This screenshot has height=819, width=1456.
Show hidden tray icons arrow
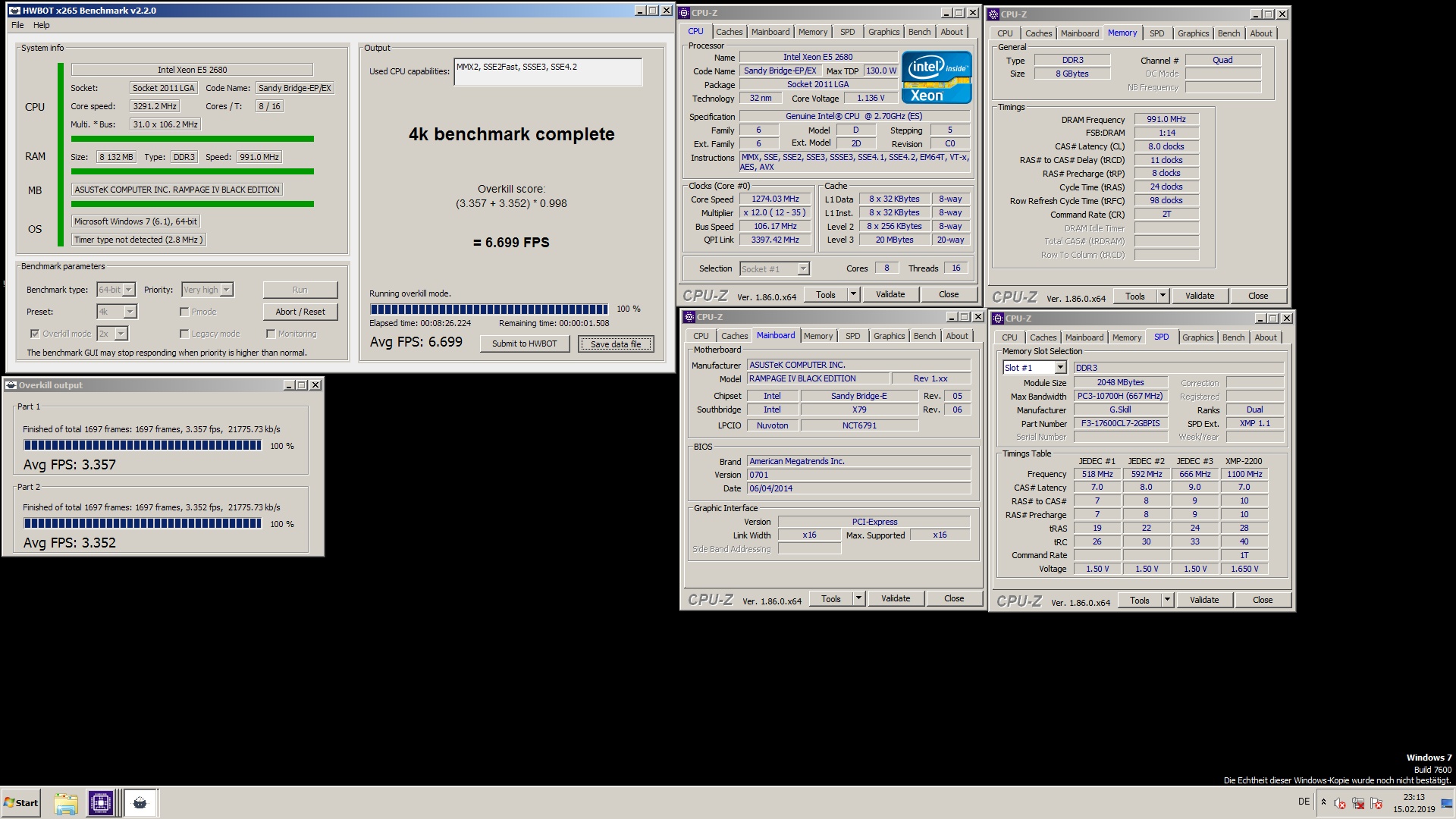pyautogui.click(x=1323, y=802)
